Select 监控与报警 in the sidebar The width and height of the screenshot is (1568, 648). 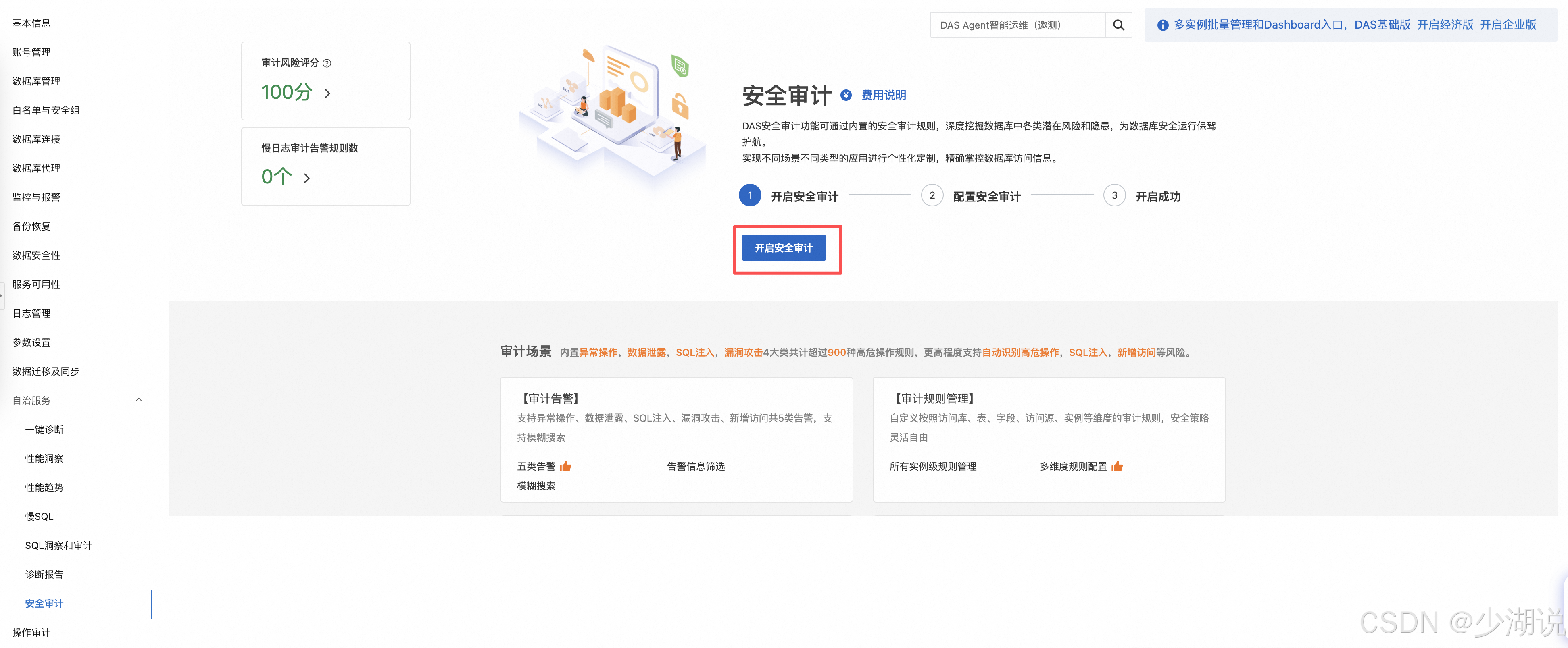tap(36, 197)
